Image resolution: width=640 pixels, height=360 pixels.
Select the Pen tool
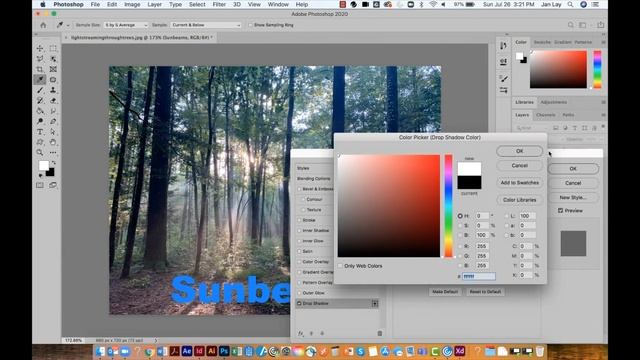tap(53, 121)
